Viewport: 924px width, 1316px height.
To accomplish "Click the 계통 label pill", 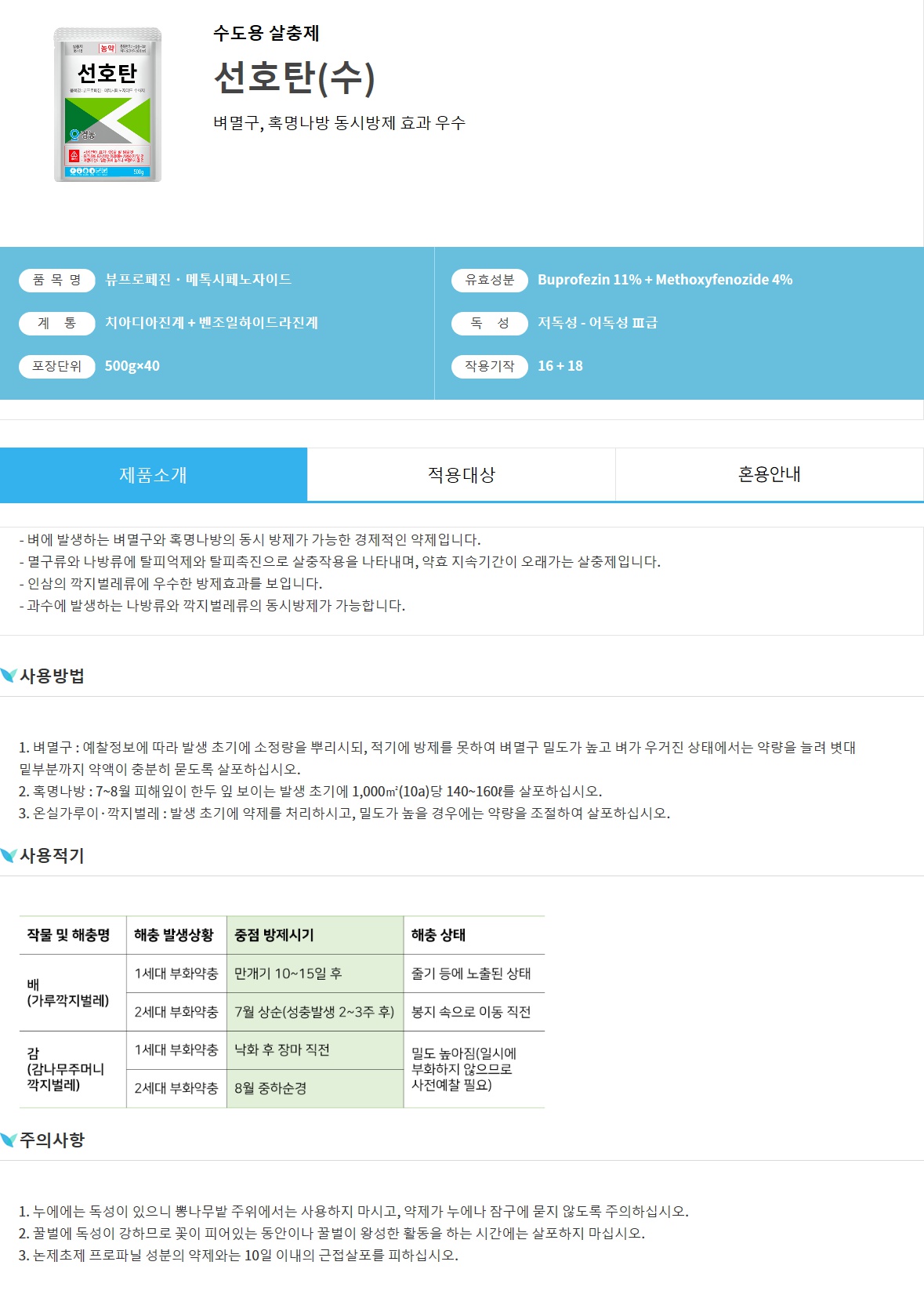I will click(57, 323).
